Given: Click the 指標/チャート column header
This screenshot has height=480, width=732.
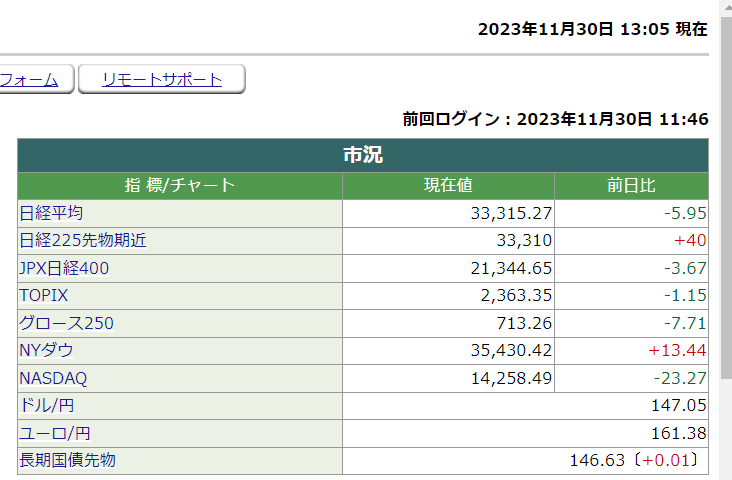Looking at the screenshot, I should 180,185.
